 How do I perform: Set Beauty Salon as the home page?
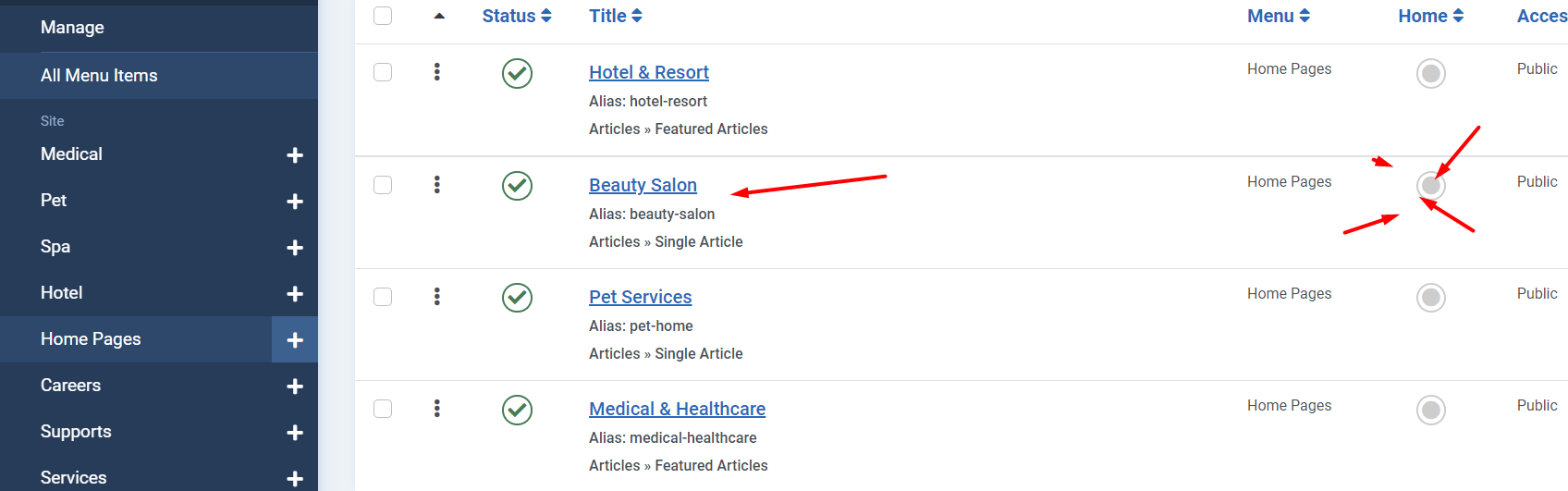coord(1430,186)
